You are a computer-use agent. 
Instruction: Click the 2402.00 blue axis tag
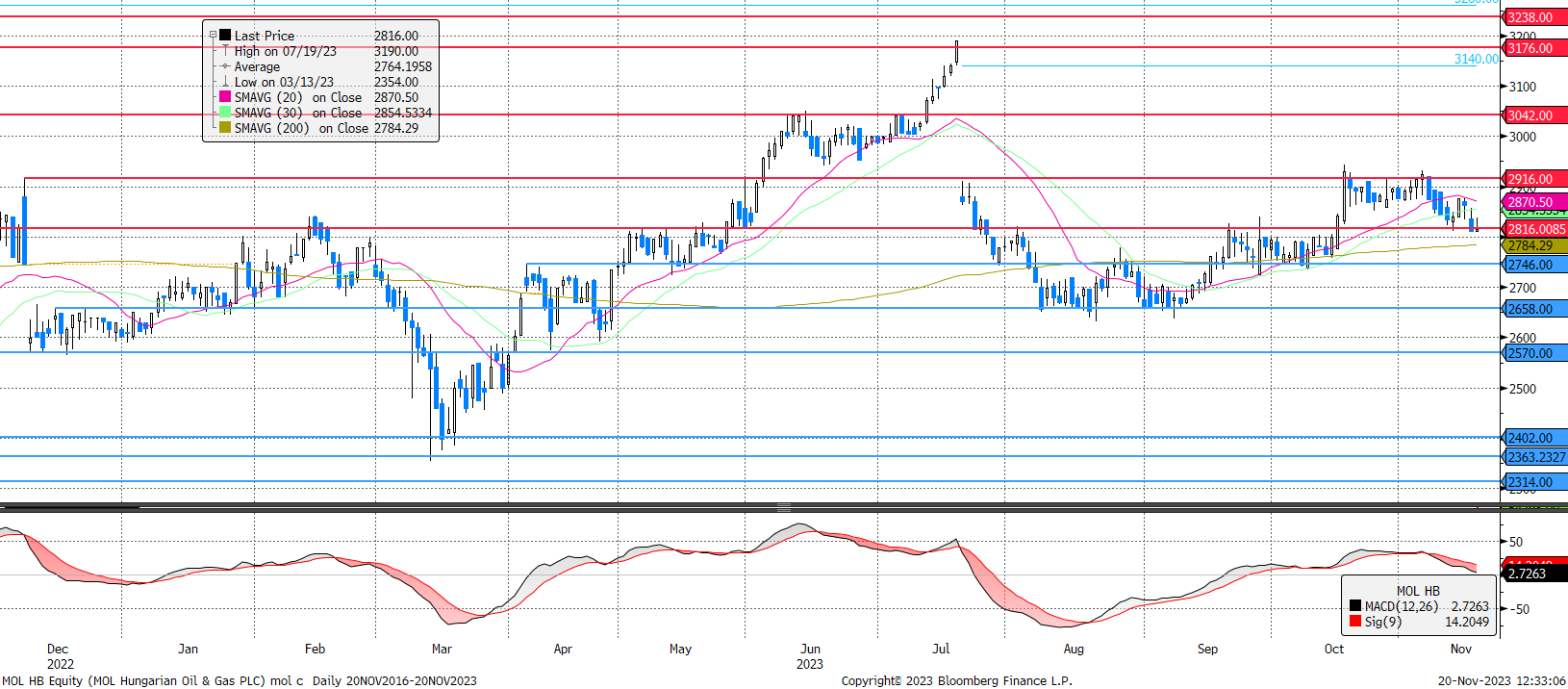1535,438
